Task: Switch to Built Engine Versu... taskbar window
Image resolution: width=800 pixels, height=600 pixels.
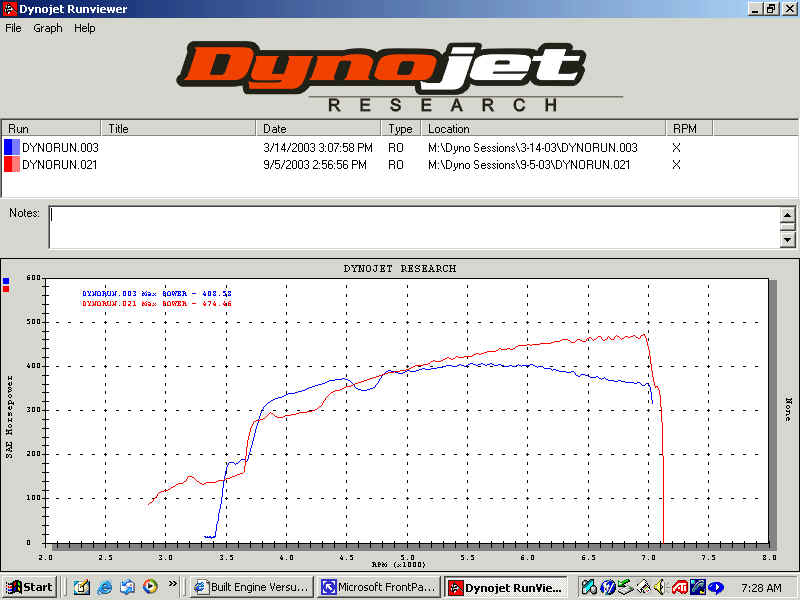Action: pos(251,587)
